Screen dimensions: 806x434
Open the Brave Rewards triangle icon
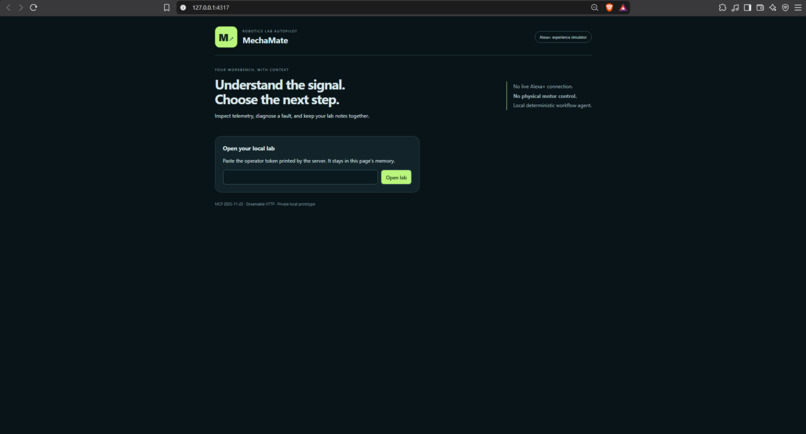pyautogui.click(x=623, y=8)
